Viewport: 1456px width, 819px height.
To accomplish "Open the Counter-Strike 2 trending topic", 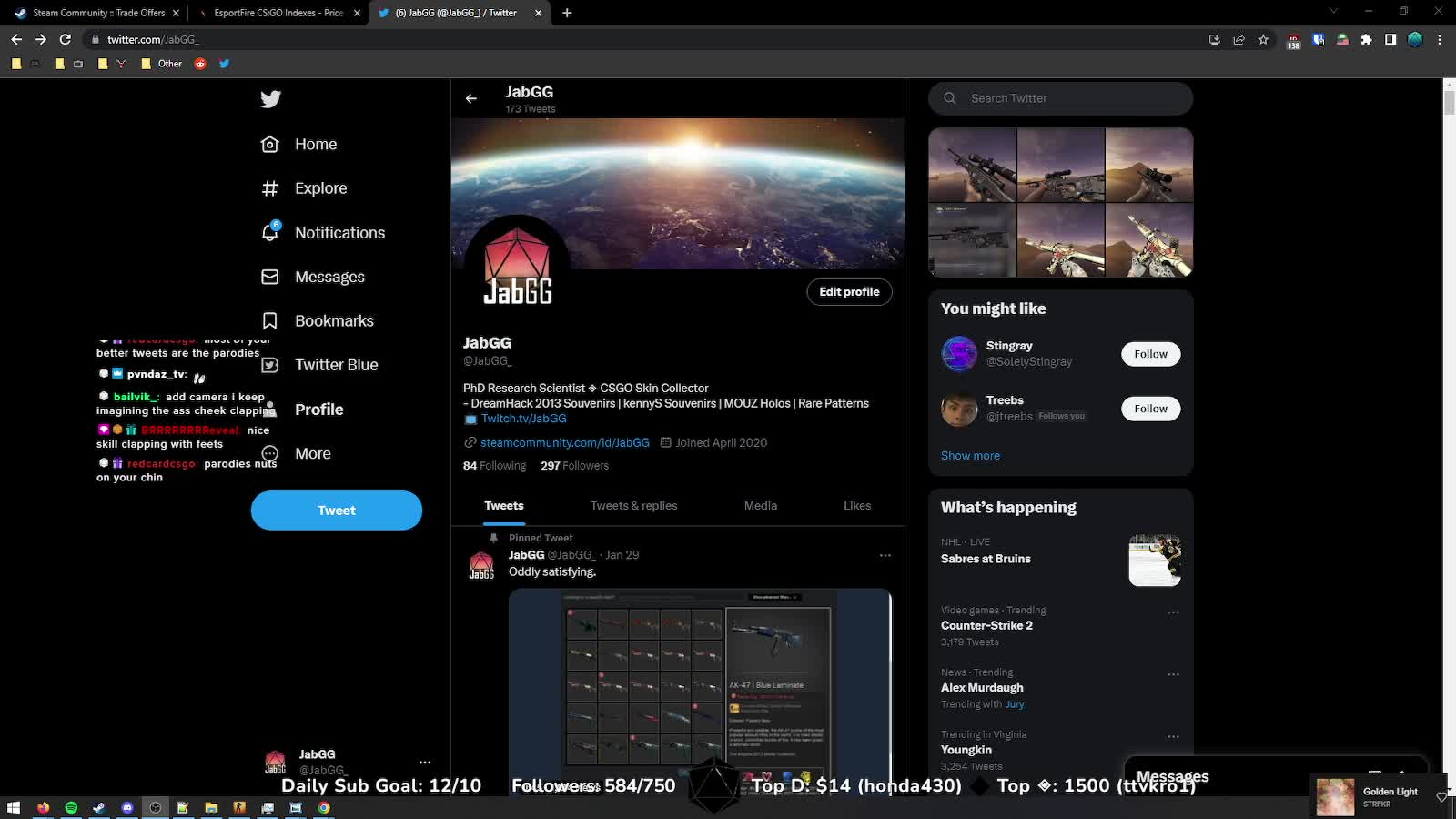I will [986, 625].
